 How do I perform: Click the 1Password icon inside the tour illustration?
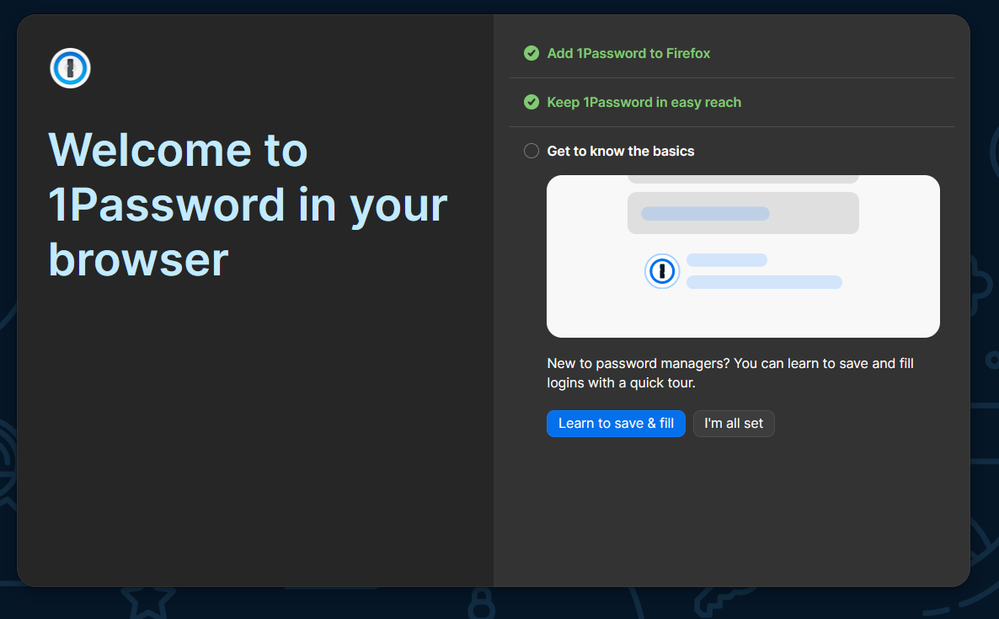tap(661, 271)
